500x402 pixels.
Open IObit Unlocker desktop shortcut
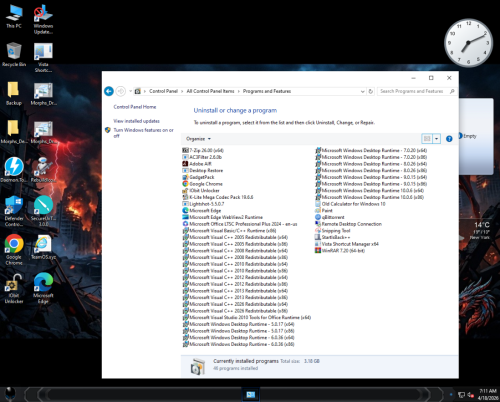[x=14, y=289]
